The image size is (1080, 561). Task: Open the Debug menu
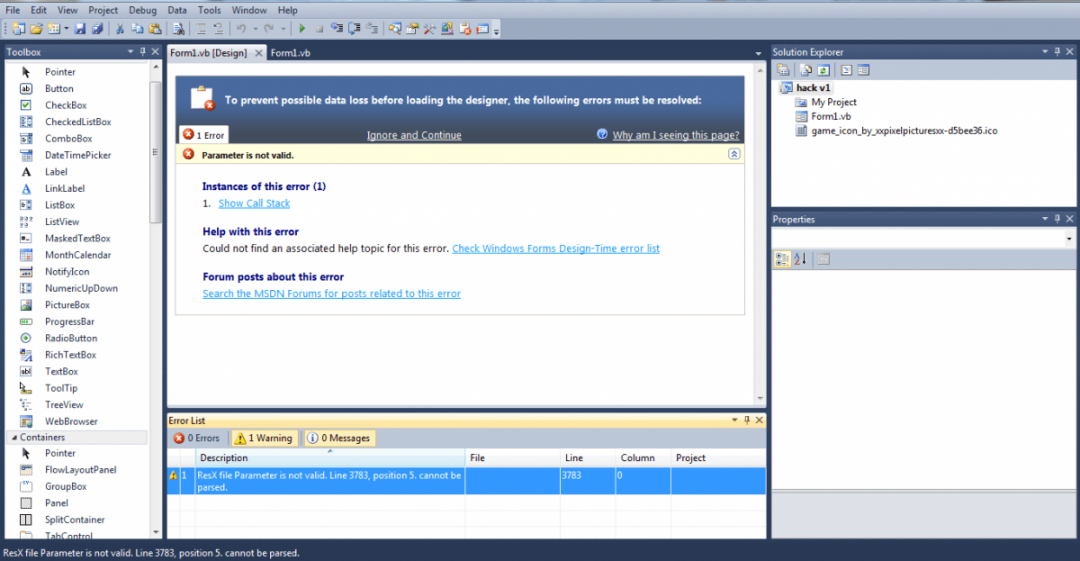[142, 10]
